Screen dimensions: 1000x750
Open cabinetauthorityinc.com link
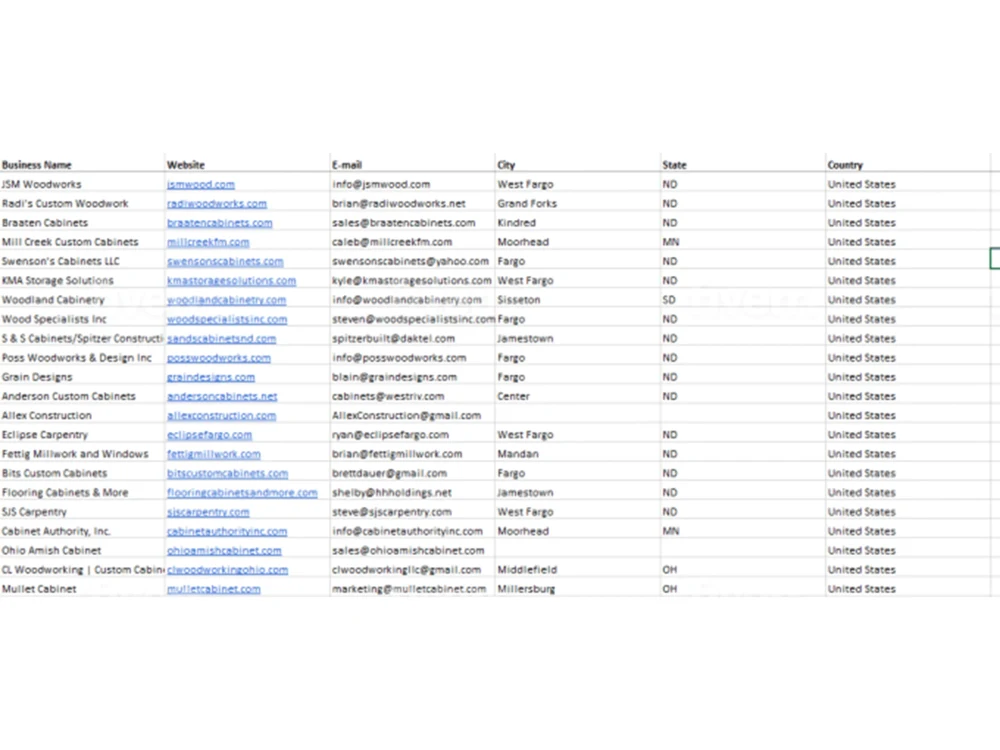coord(227,531)
